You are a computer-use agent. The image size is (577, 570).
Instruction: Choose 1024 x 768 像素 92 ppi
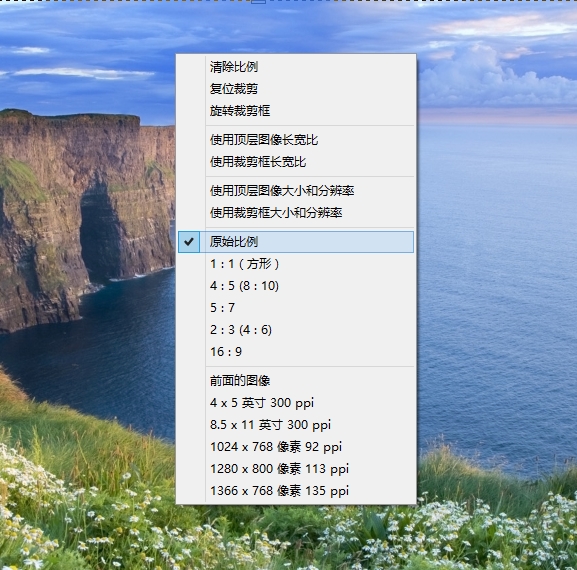[x=296, y=447]
